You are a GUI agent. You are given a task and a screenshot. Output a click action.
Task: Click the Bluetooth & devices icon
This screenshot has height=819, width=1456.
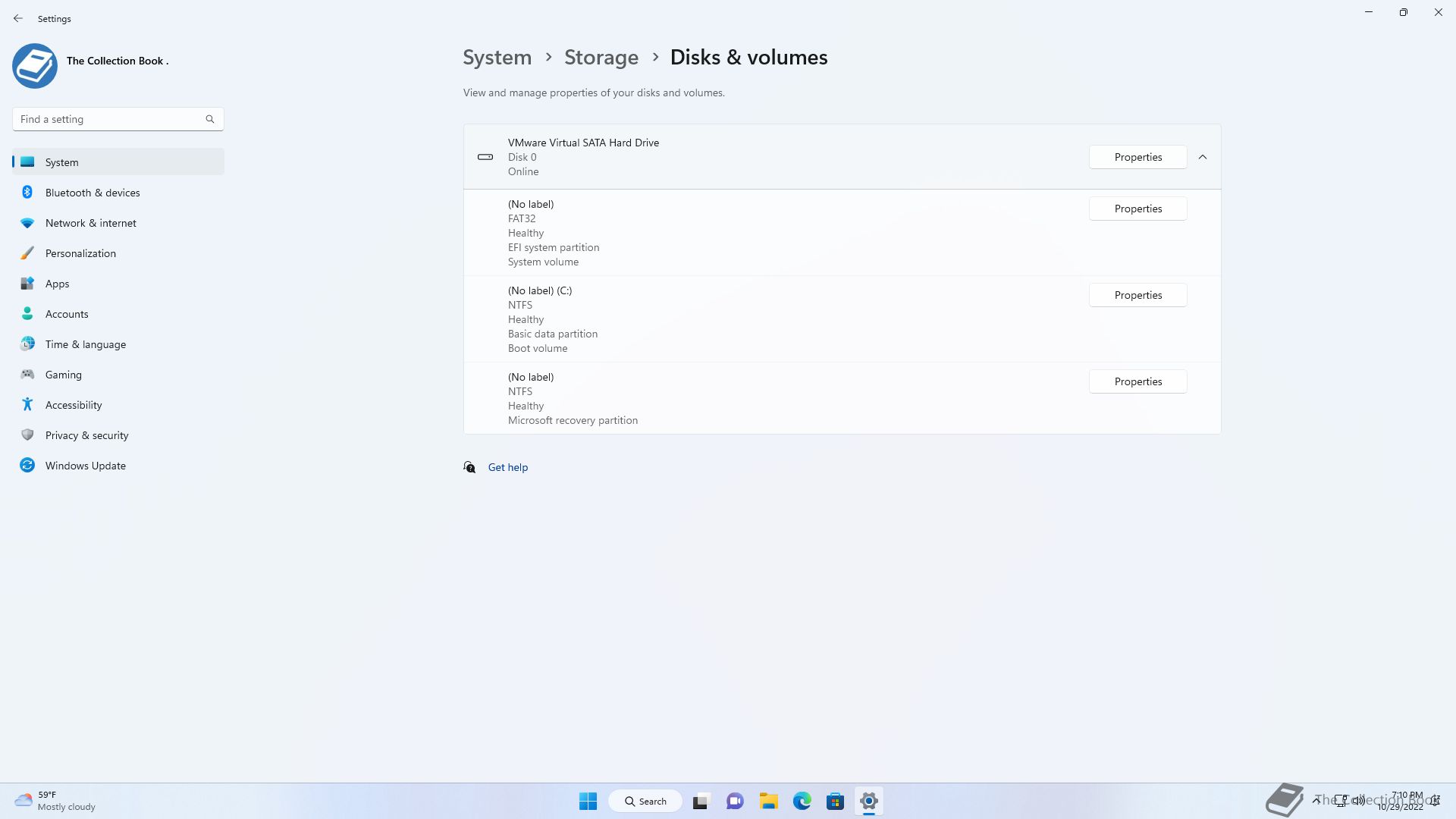click(27, 193)
